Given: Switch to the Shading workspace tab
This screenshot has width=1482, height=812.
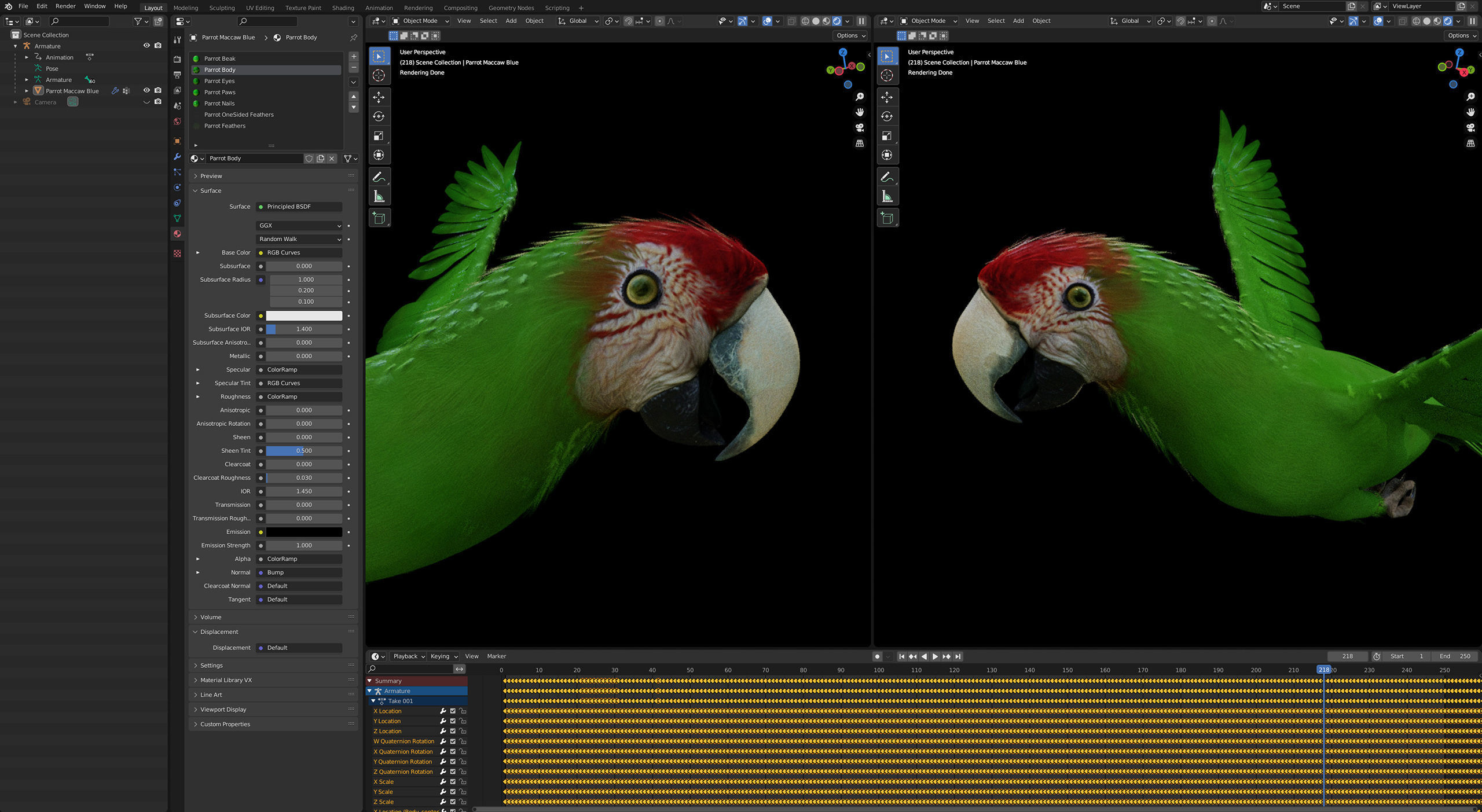Looking at the screenshot, I should [x=343, y=8].
